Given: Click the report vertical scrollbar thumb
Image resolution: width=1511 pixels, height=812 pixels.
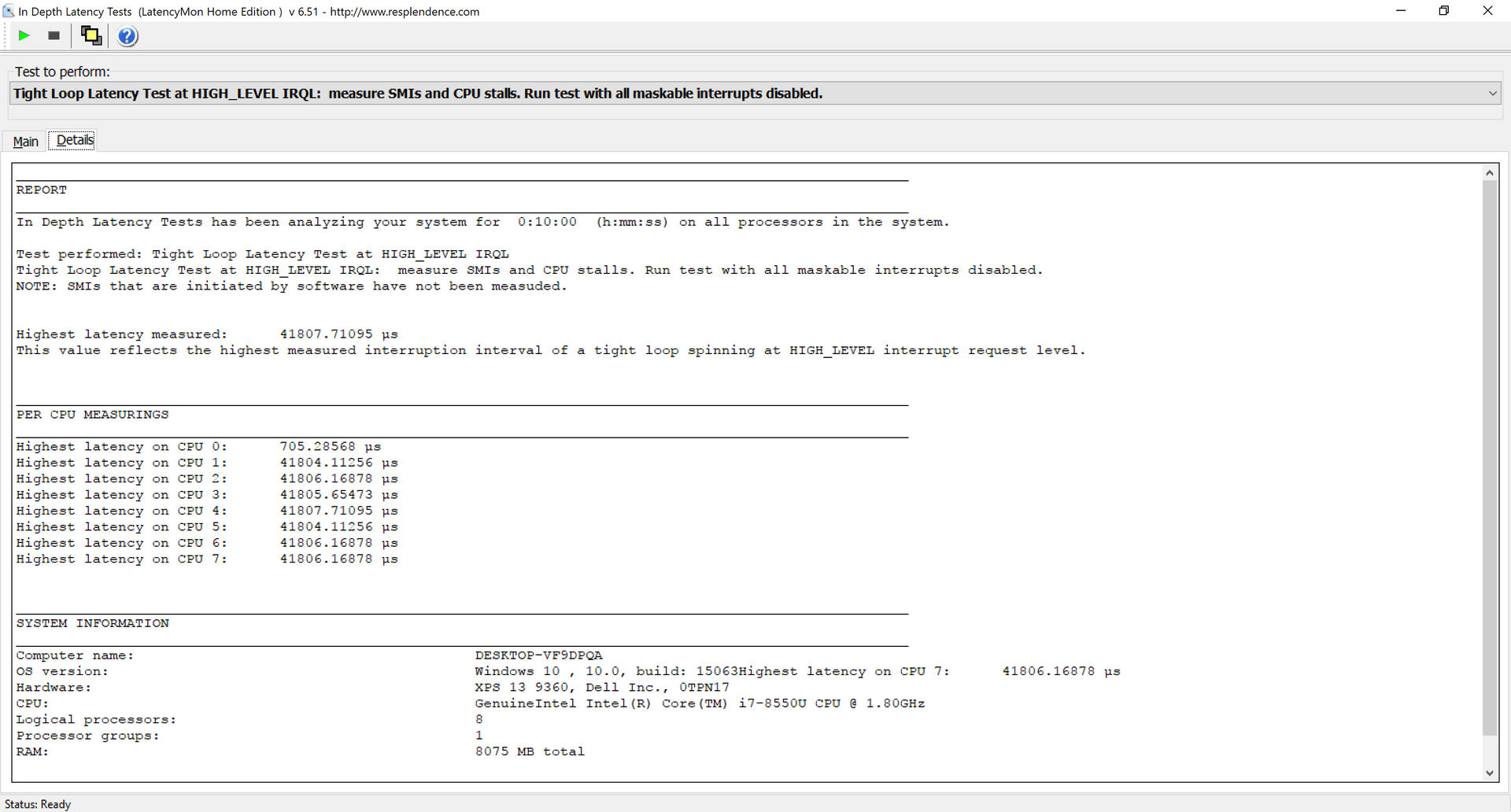Looking at the screenshot, I should pyautogui.click(x=1490, y=457).
